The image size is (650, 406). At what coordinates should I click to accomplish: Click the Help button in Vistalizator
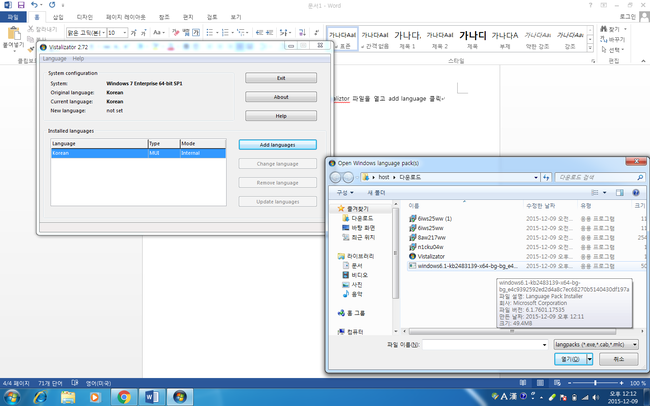pos(281,116)
